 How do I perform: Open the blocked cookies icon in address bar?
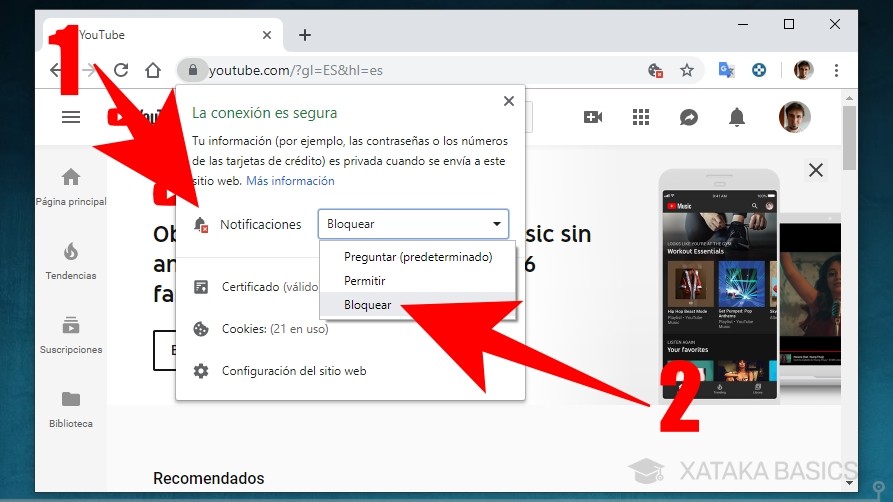point(656,71)
